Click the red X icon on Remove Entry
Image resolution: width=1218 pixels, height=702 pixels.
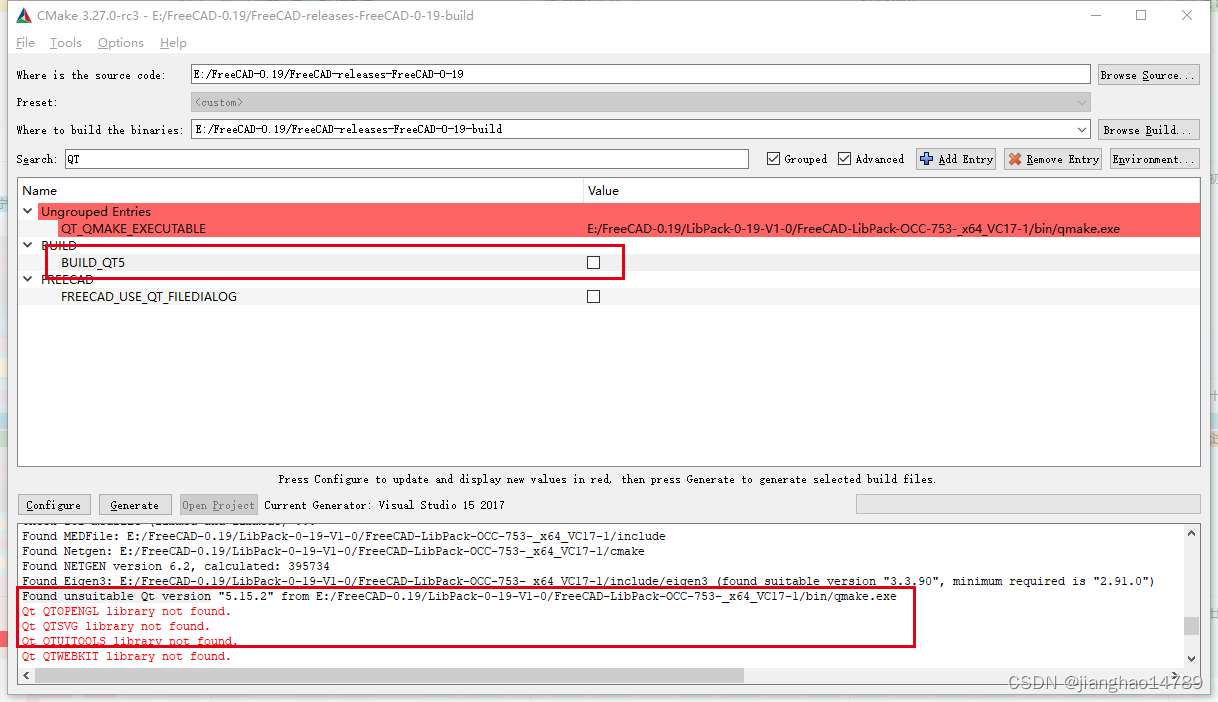(x=1015, y=159)
